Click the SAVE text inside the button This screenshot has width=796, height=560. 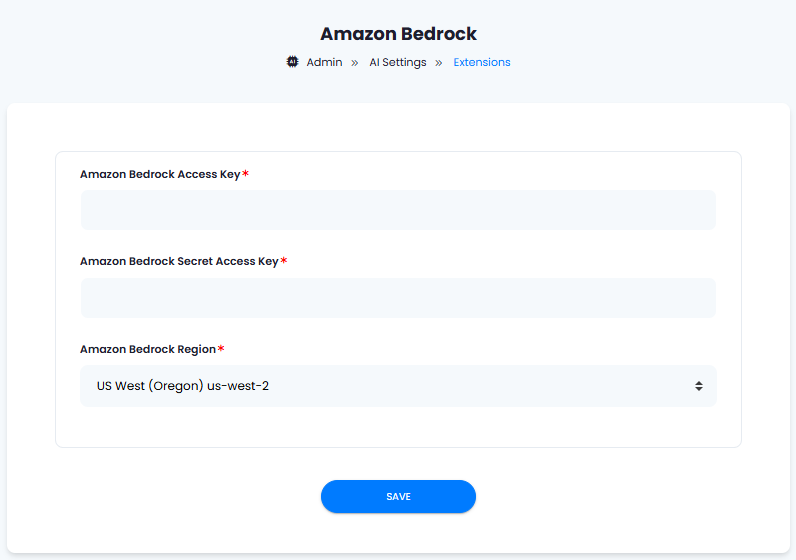[399, 497]
